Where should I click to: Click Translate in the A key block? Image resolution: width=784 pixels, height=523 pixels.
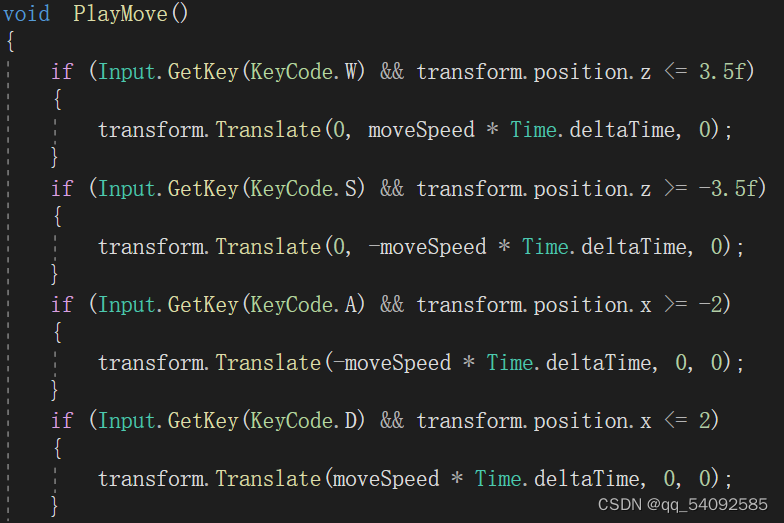click(268, 362)
